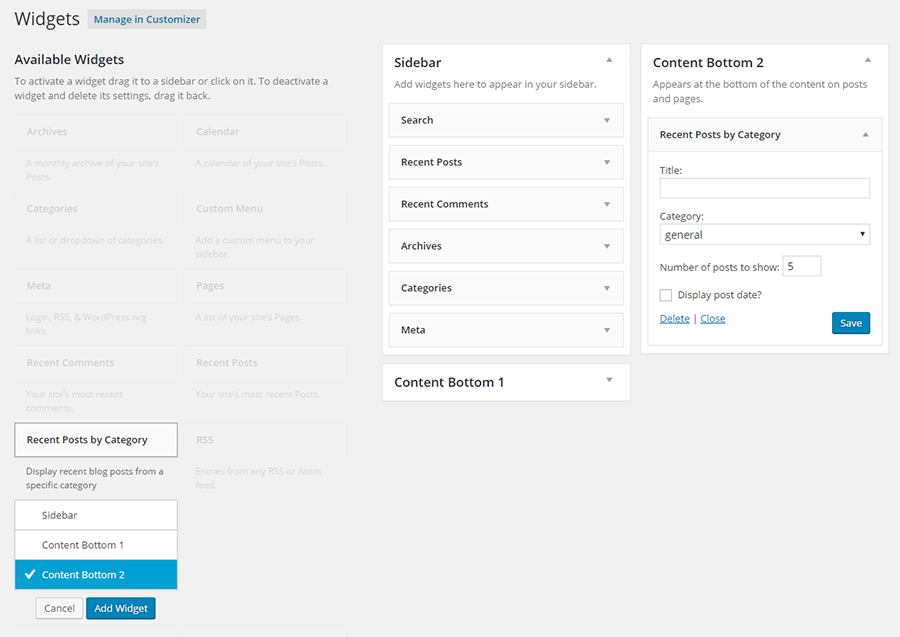Viewport: 900px width, 637px height.
Task: Select Content Bottom 1 as the destination
Action: pyautogui.click(x=95, y=544)
